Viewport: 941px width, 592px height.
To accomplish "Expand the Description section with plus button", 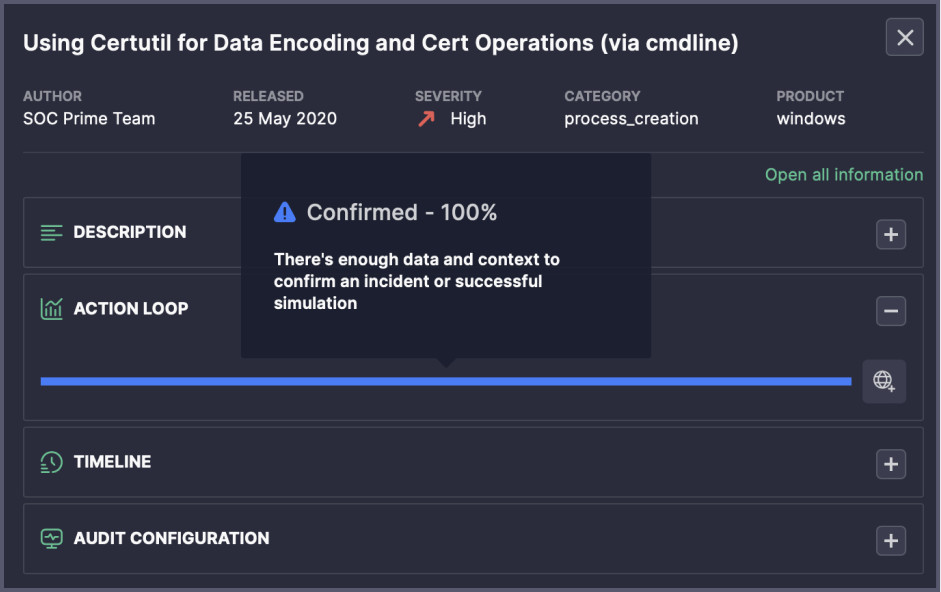I will tap(890, 235).
